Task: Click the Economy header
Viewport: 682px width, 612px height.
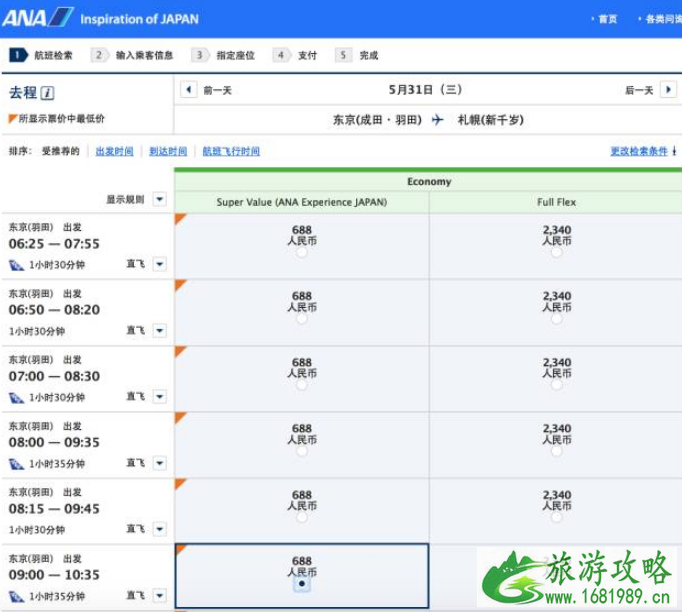Action: point(429,181)
